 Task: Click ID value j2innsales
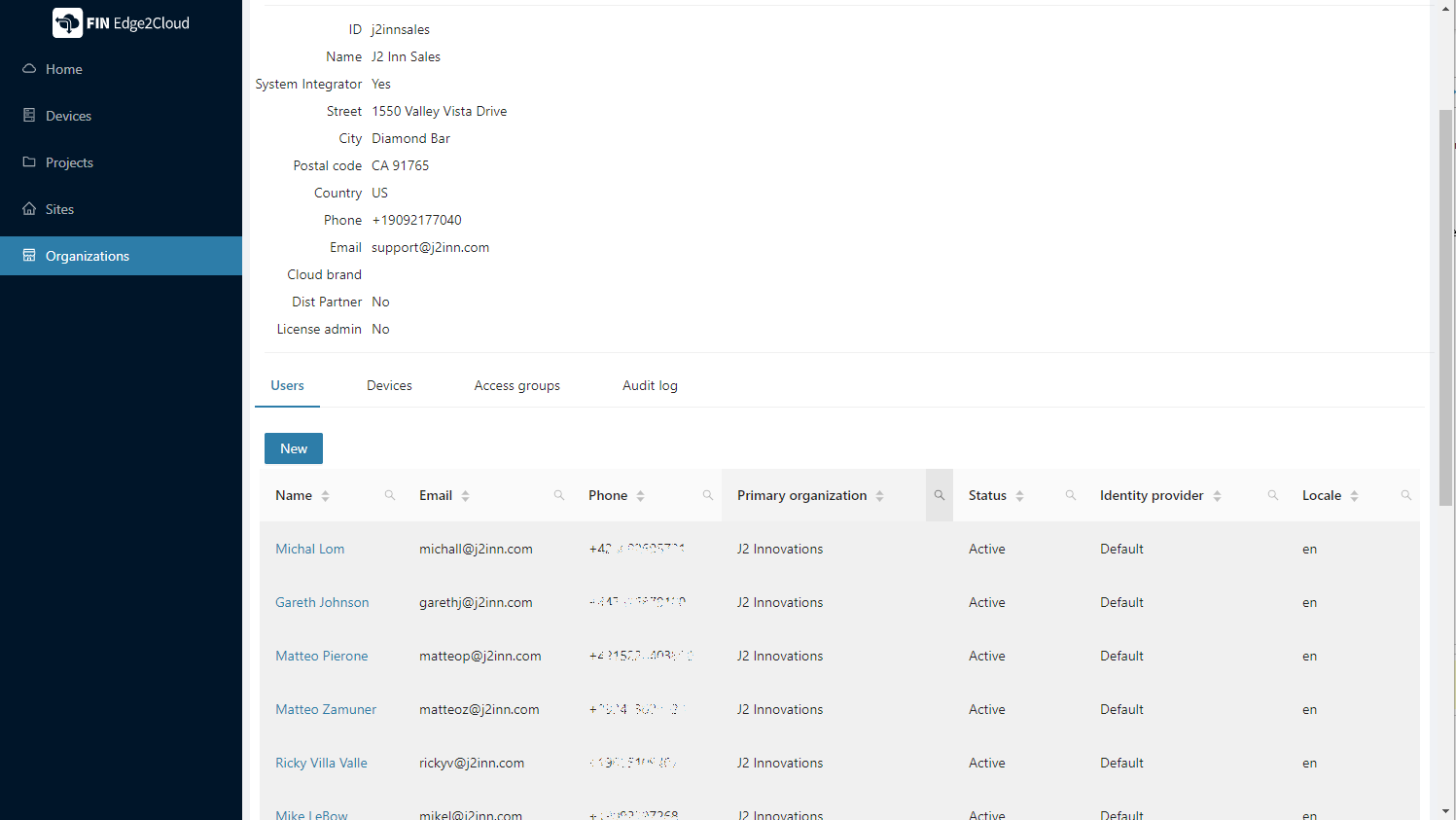pos(401,29)
